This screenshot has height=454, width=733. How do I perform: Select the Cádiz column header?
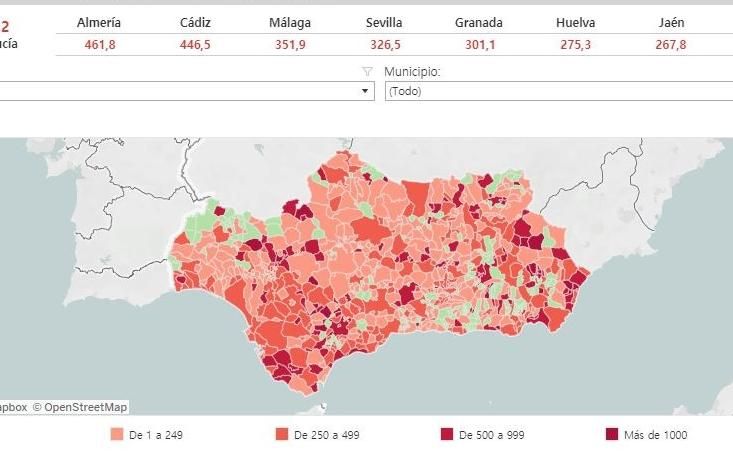[195, 22]
